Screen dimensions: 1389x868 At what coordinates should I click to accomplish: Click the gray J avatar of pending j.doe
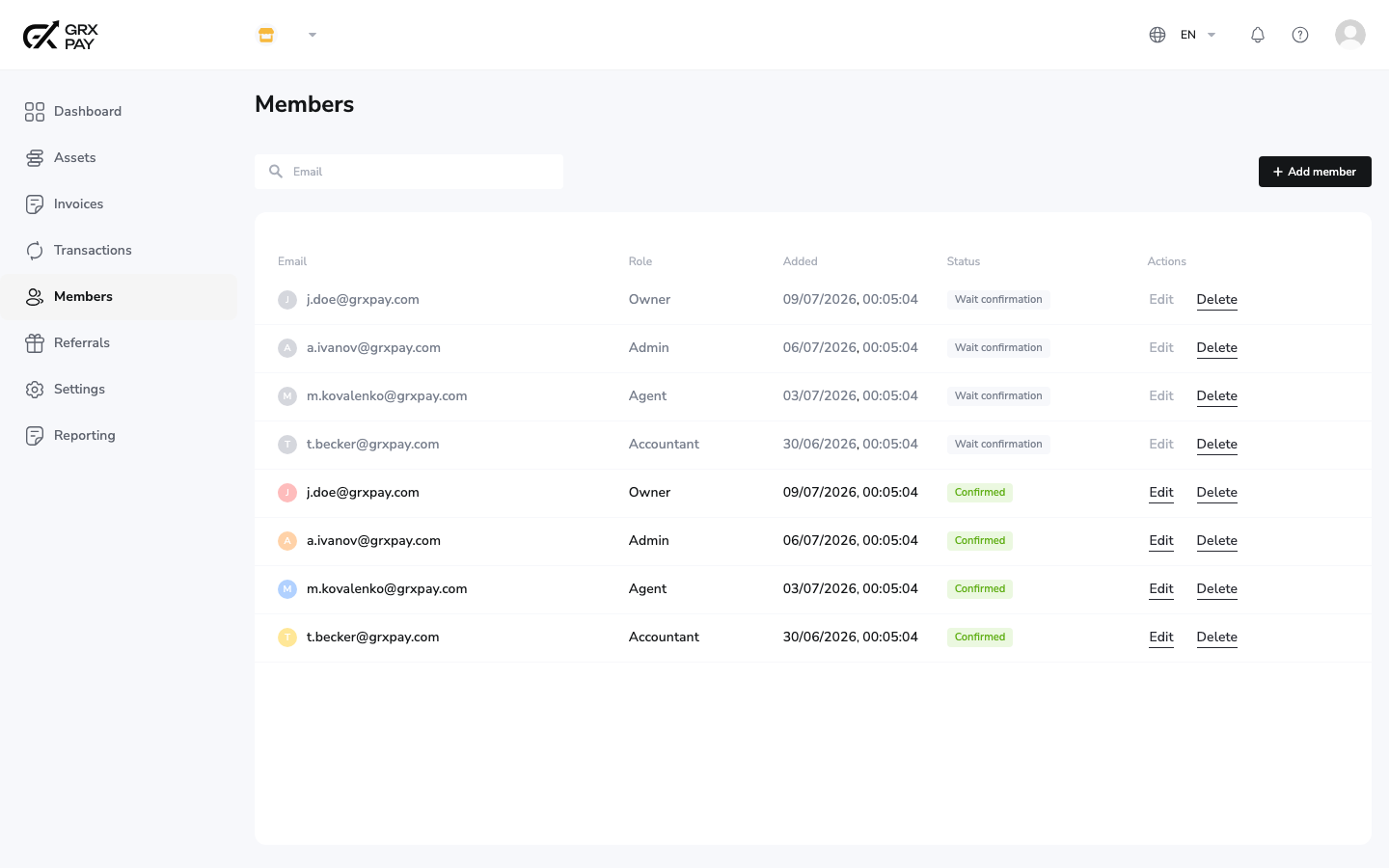click(287, 300)
